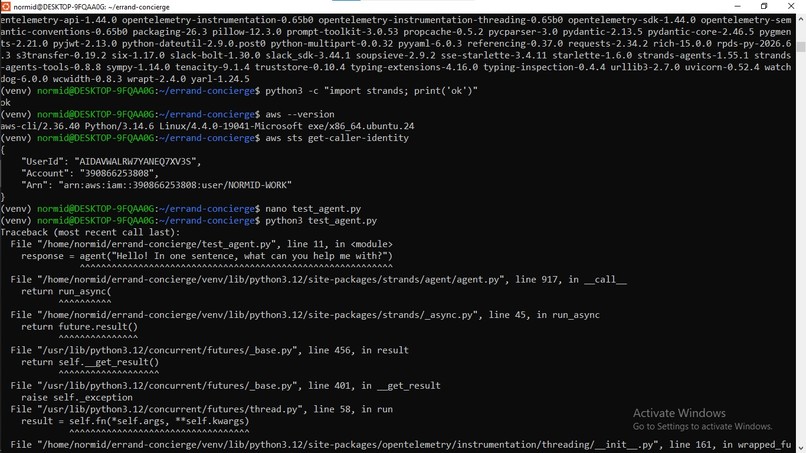806x453 pixels.
Task: Click the 'return future.result()' line
Action: 79,327
